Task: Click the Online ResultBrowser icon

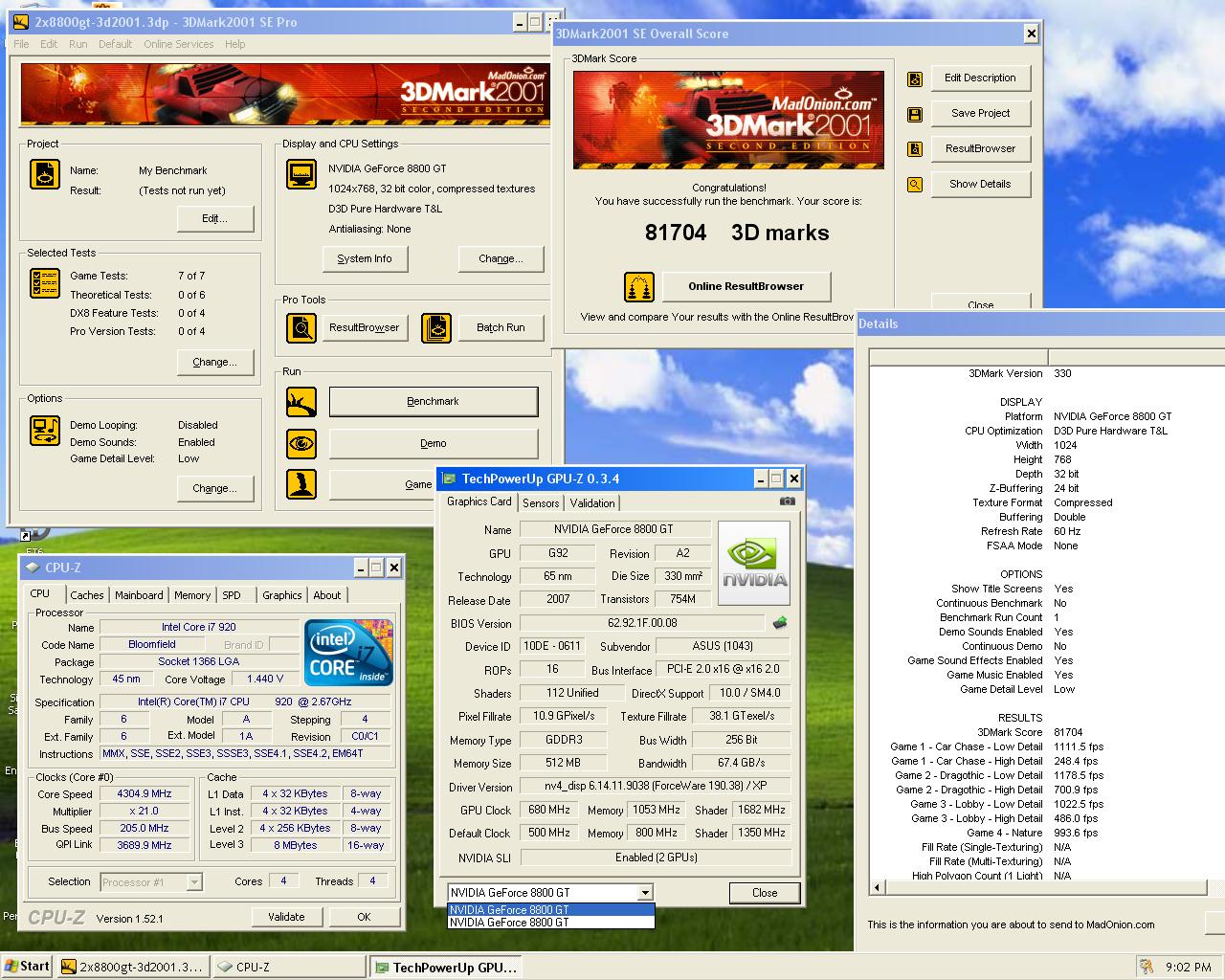Action: [639, 286]
